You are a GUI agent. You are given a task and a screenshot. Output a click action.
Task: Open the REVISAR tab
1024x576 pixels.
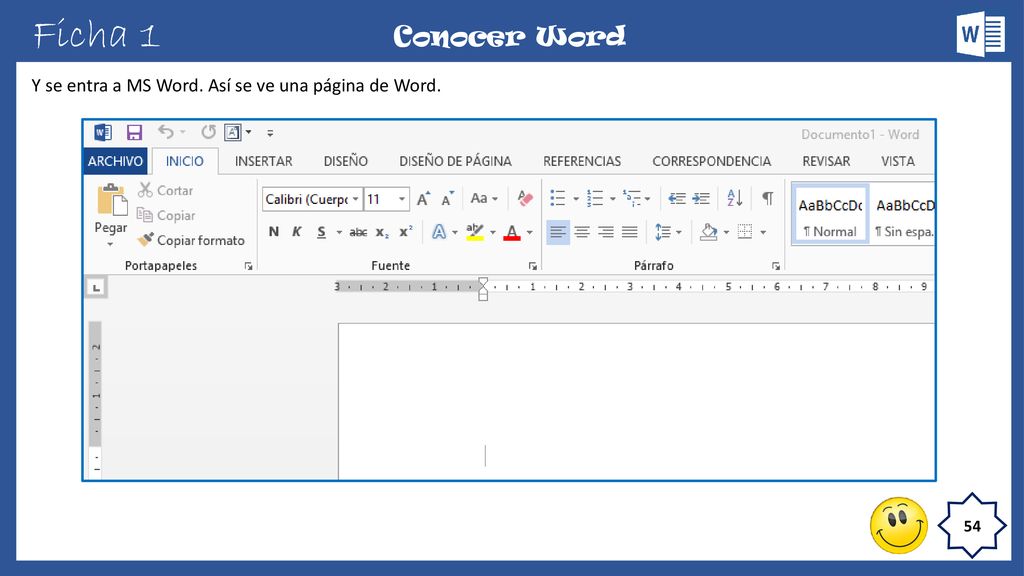click(826, 161)
